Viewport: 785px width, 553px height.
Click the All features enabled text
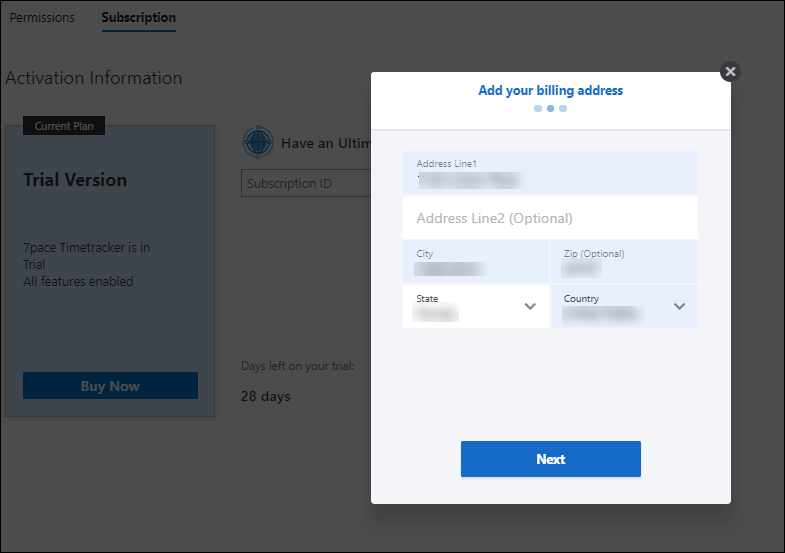(x=78, y=281)
